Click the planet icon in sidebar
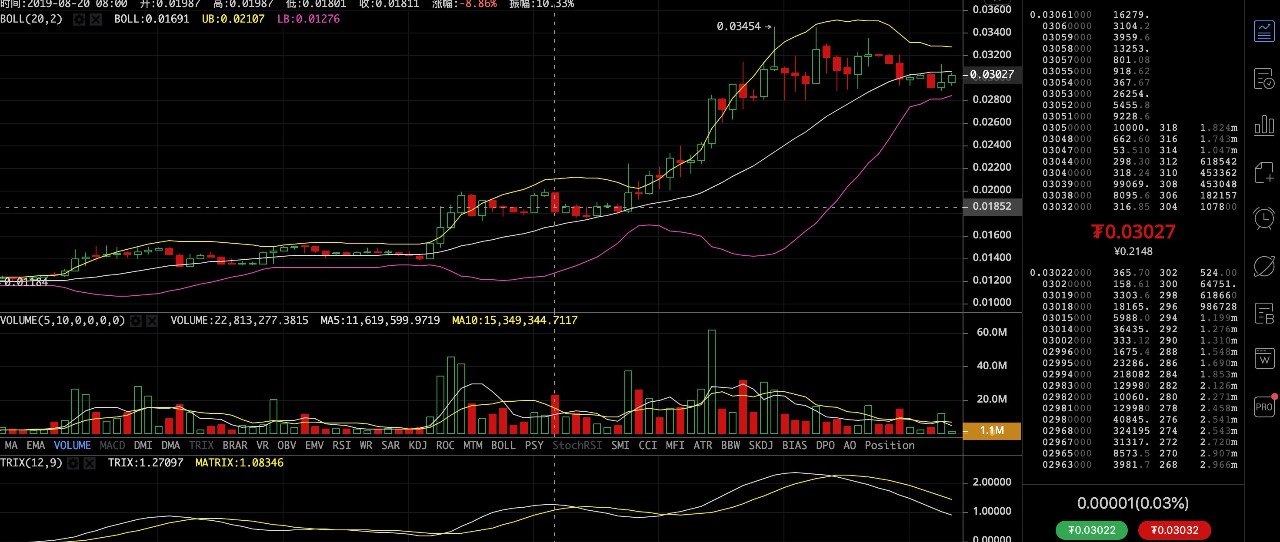 pos(1264,266)
